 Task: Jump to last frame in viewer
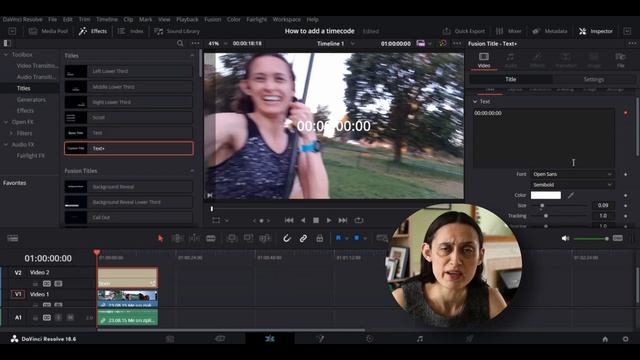[x=343, y=220]
